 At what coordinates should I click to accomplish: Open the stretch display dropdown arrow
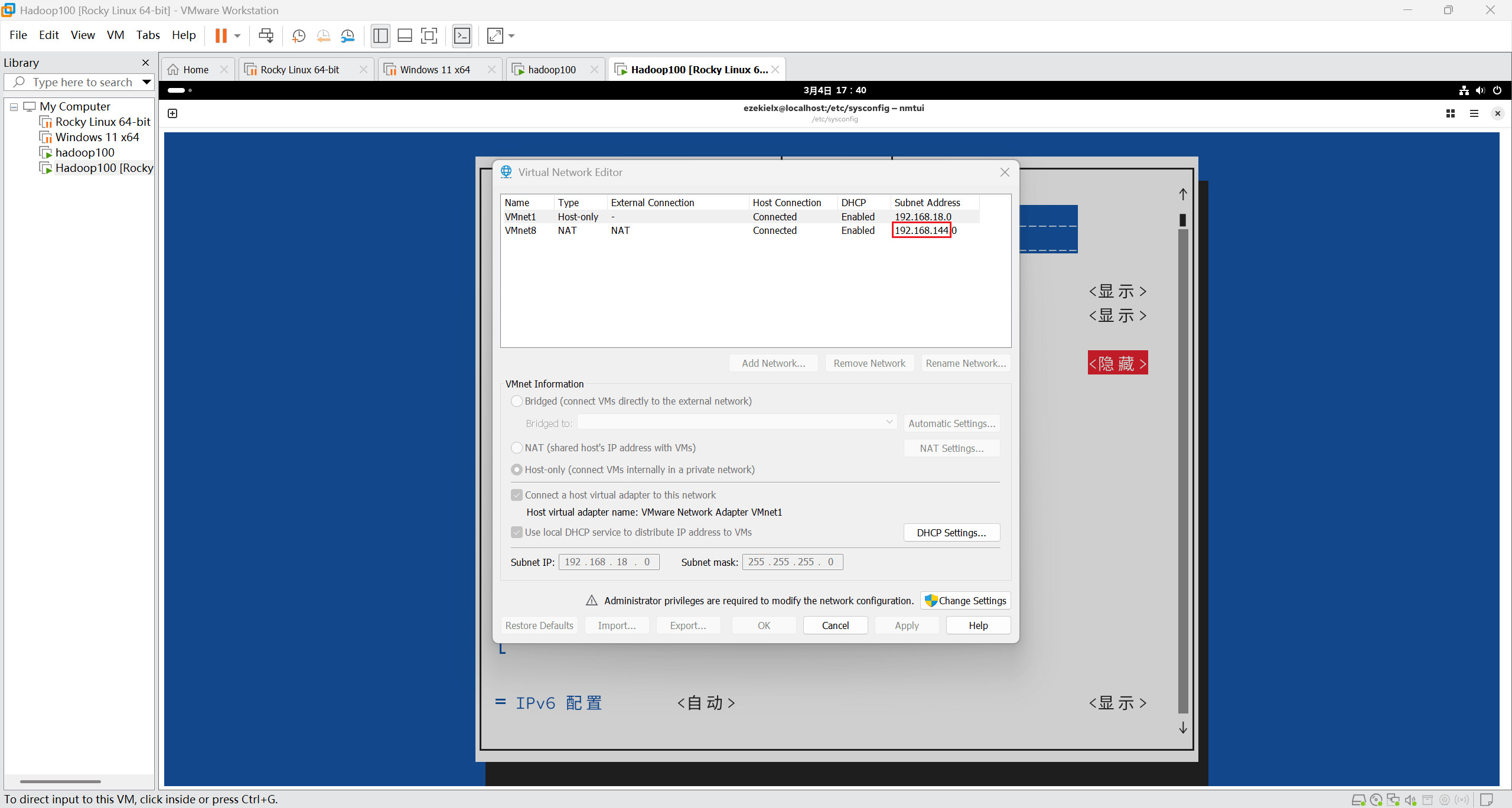[511, 36]
